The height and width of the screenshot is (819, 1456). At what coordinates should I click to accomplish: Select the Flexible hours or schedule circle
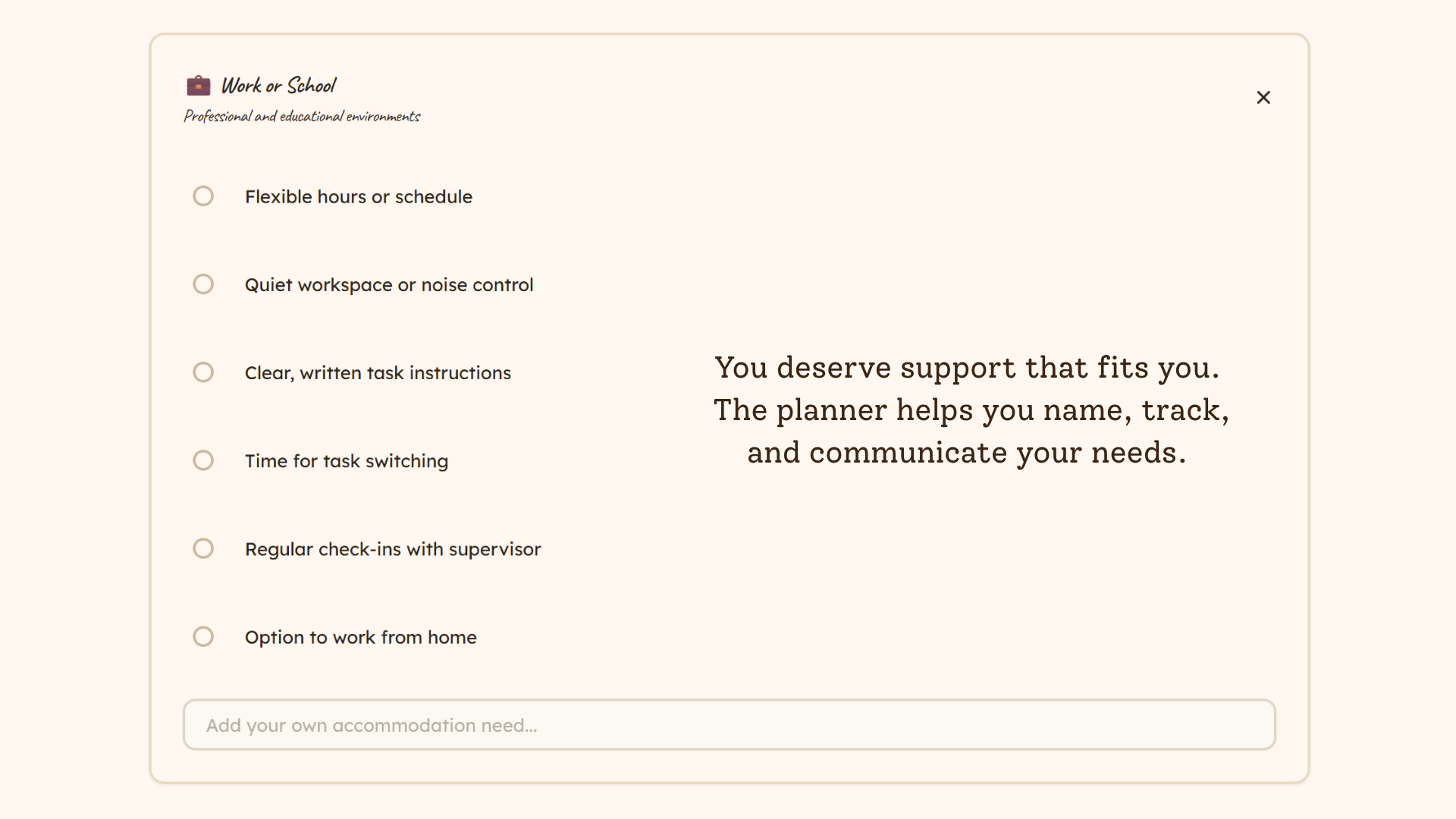point(203,196)
